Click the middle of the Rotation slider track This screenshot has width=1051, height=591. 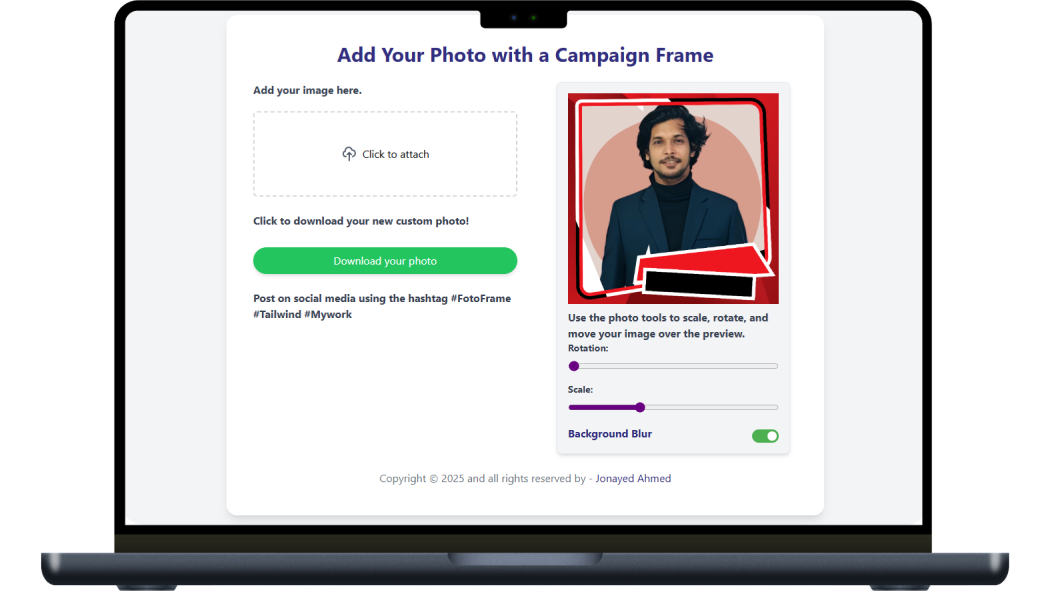click(673, 366)
